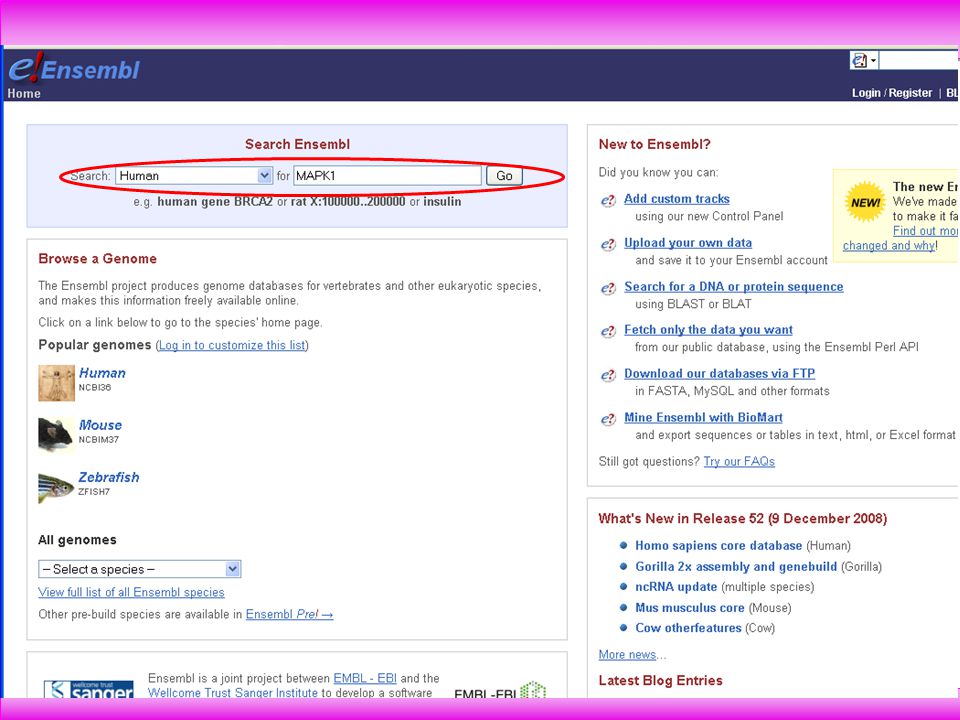
Task: Click the Register link in header
Action: click(x=910, y=93)
